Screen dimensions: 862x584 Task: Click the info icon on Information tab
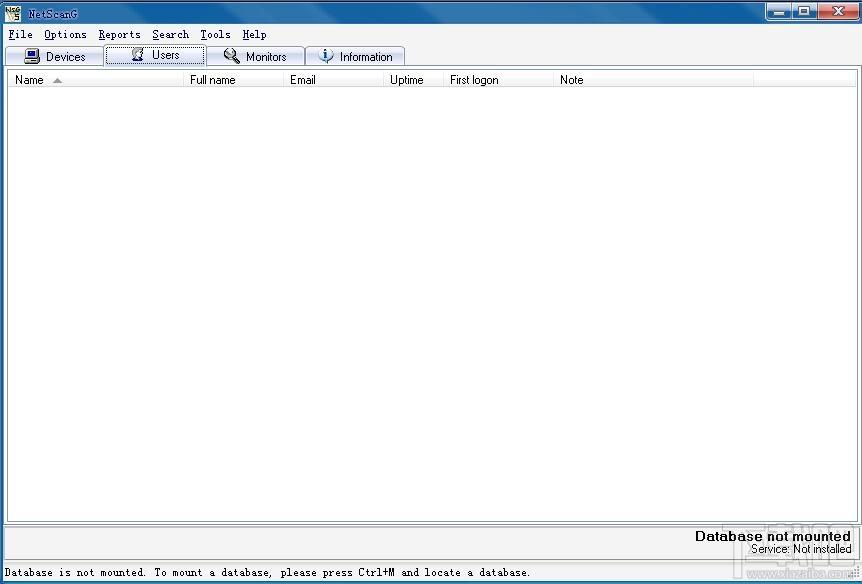(x=325, y=56)
